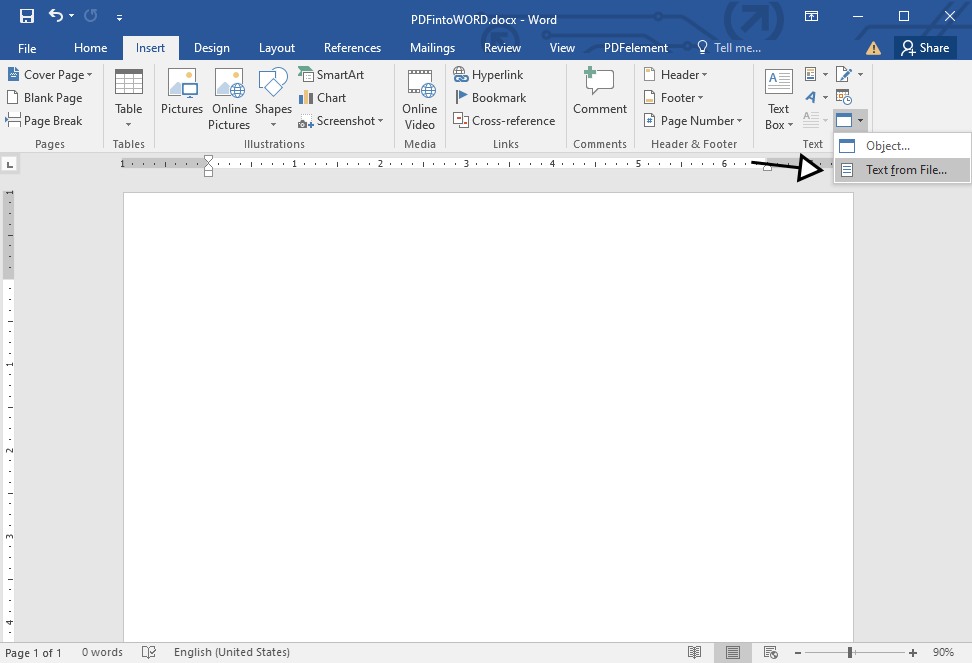Insert a Chart
The width and height of the screenshot is (972, 663).
click(x=325, y=97)
